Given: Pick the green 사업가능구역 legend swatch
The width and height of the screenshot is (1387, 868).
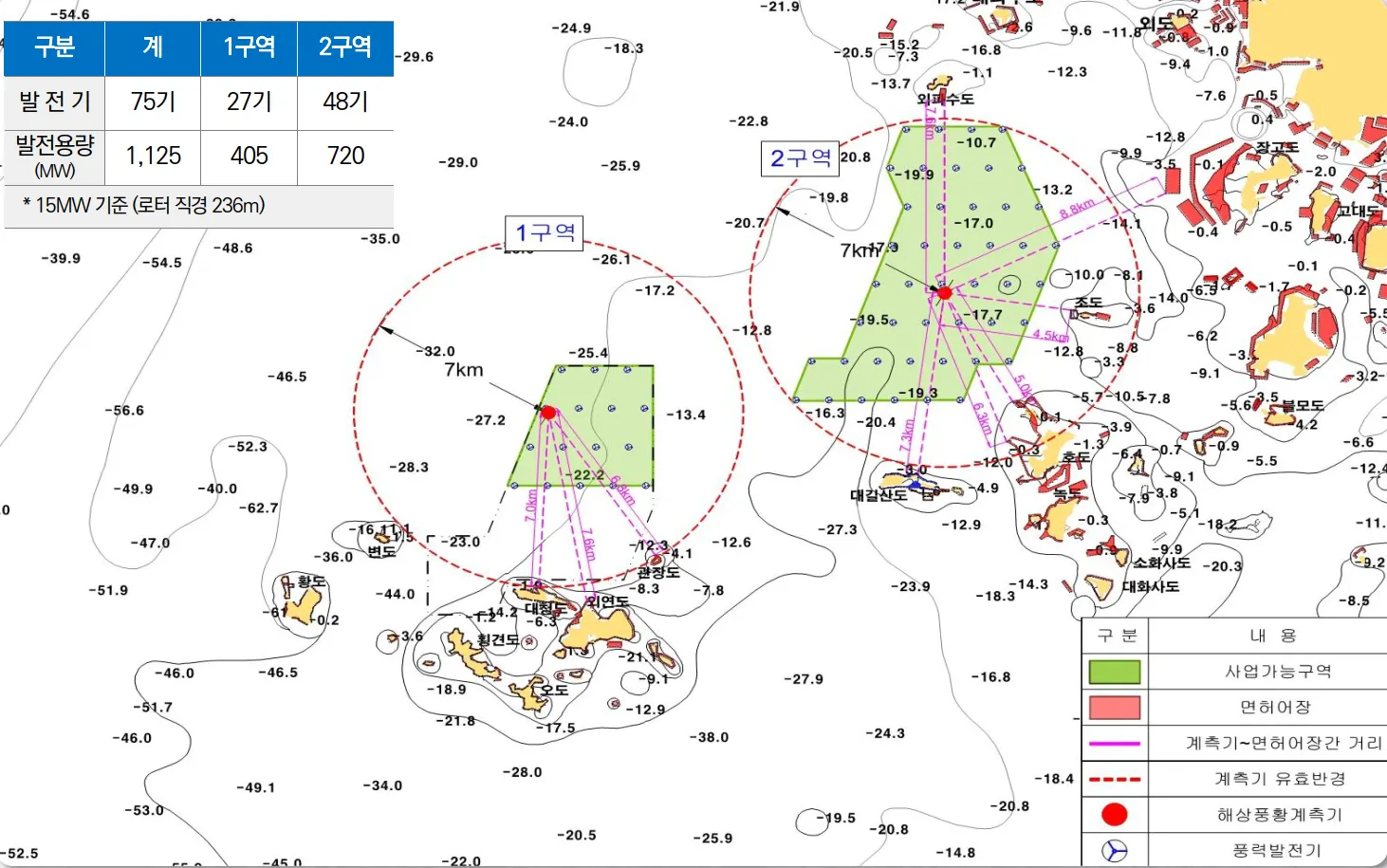Looking at the screenshot, I should 1115,673.
